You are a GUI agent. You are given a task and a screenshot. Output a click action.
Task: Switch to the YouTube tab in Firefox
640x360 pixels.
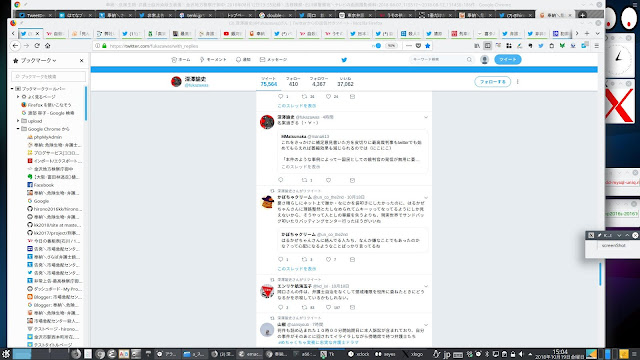tap(233, 33)
